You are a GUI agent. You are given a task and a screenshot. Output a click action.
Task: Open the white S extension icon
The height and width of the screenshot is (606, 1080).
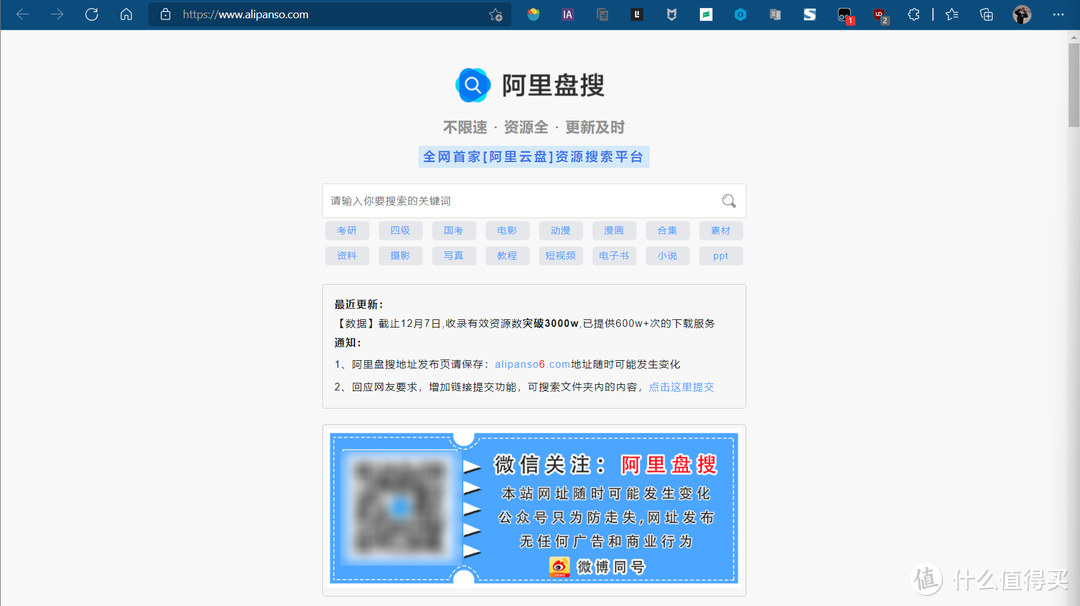tap(809, 14)
